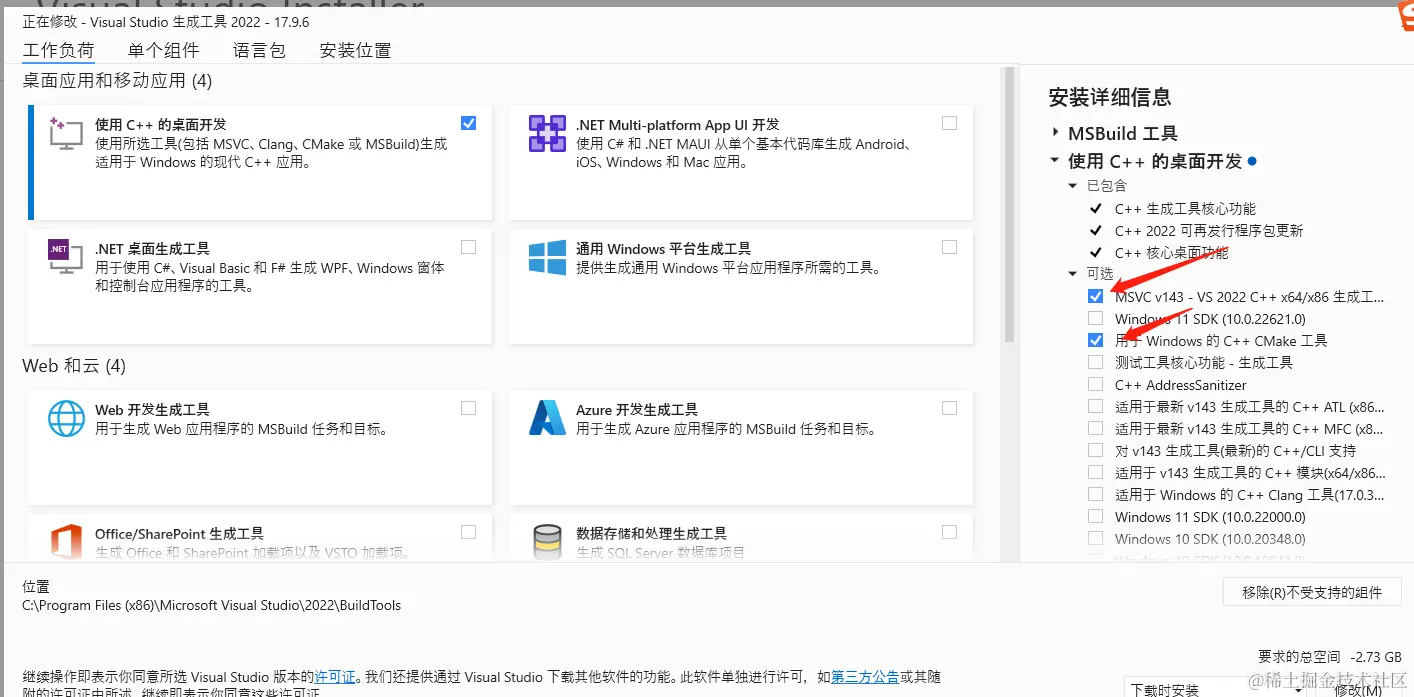Click the Web 和云 (4) heading
This screenshot has width=1414, height=697.
click(74, 366)
